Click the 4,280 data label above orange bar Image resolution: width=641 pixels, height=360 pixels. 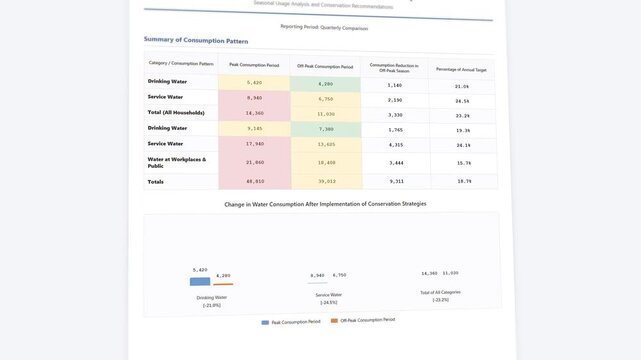click(x=223, y=276)
